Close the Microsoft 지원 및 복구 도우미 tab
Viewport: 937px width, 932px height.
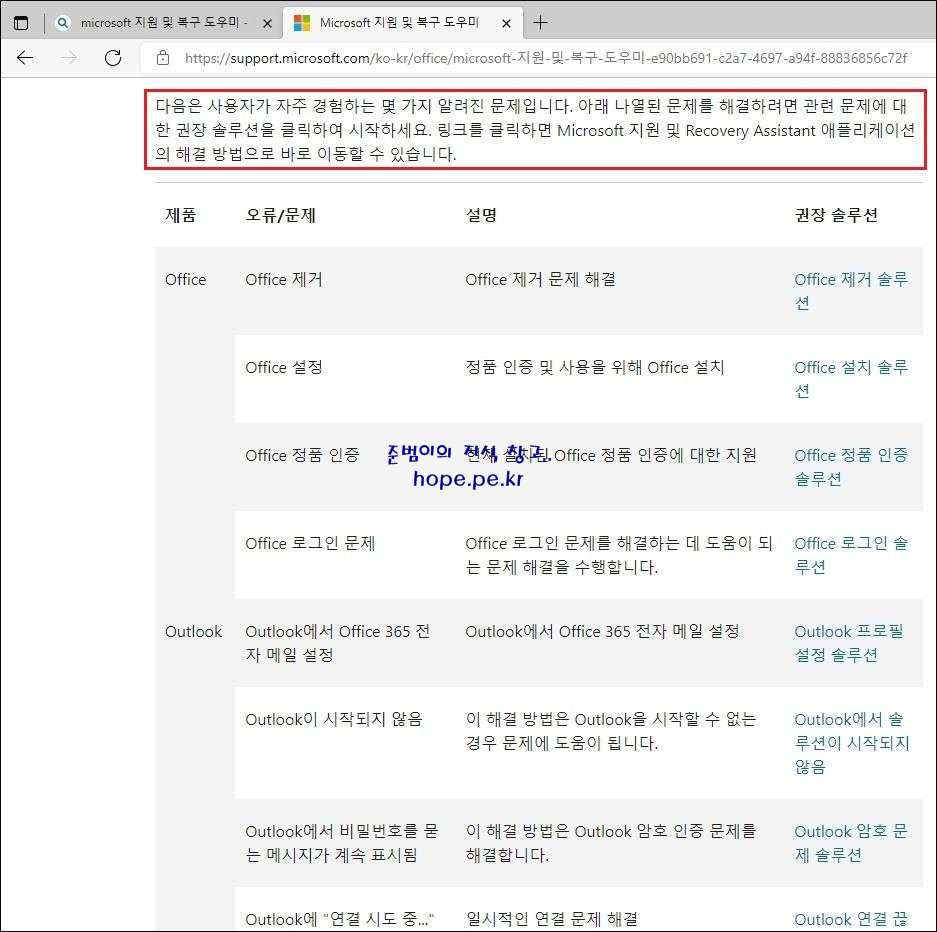(x=506, y=23)
